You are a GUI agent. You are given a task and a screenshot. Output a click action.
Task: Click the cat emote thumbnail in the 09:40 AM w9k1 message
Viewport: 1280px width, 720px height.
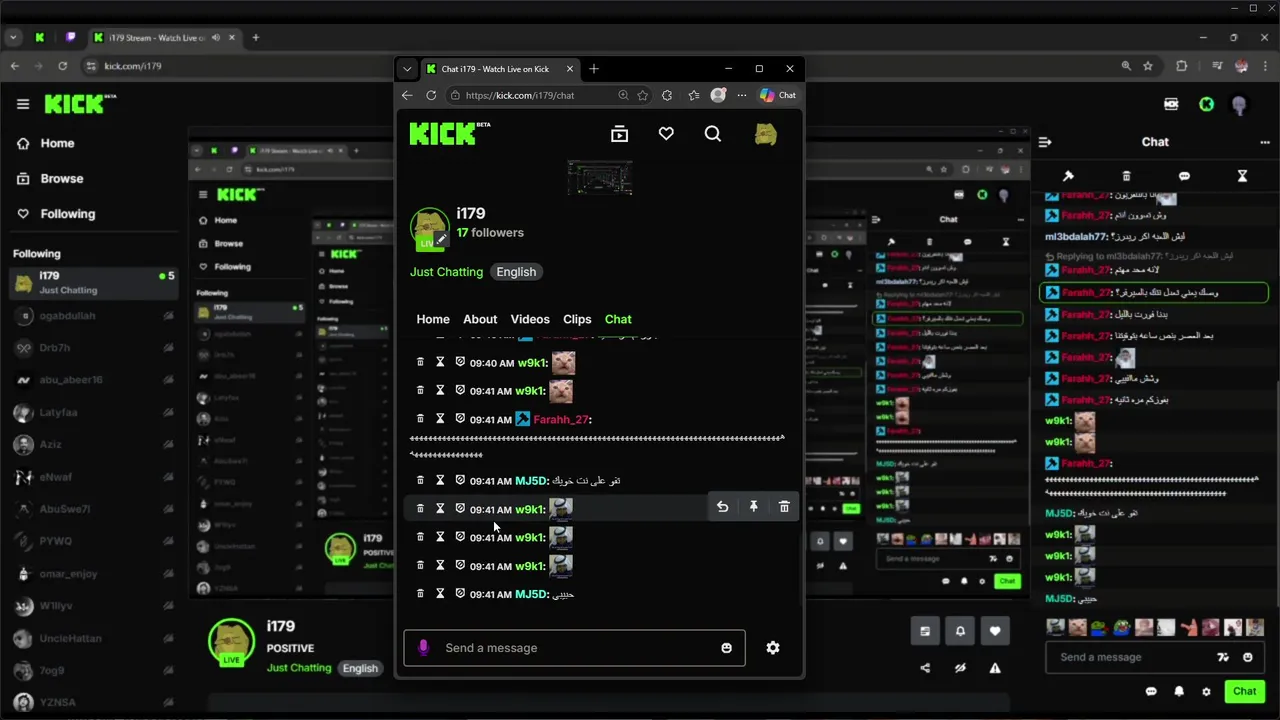tap(563, 363)
